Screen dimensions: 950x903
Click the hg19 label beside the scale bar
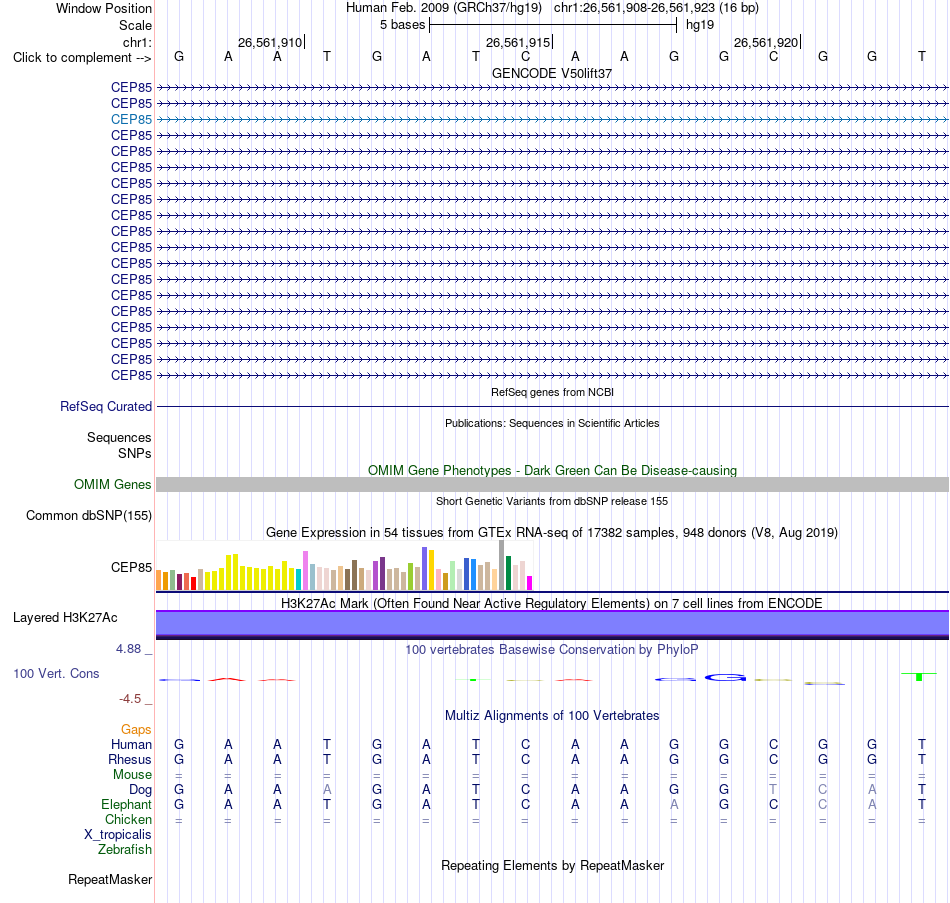[700, 25]
